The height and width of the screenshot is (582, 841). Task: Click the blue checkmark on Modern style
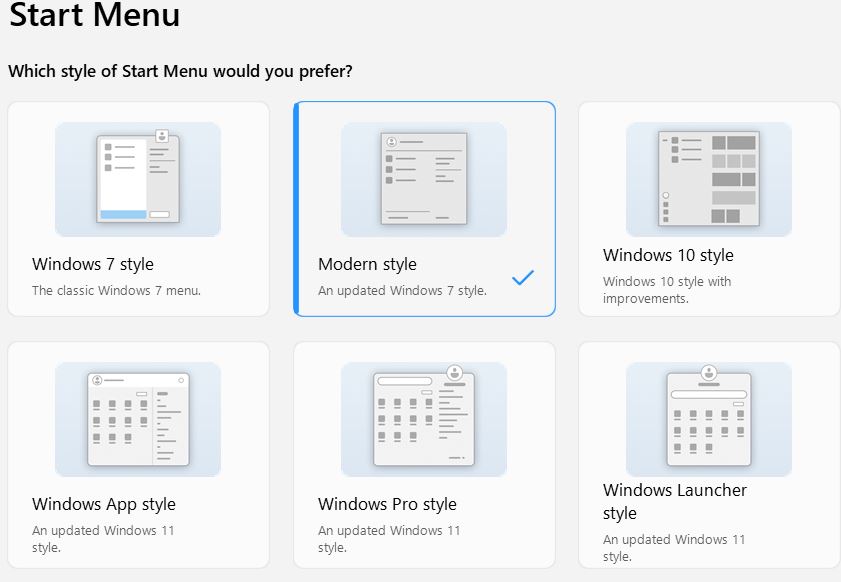tap(522, 277)
